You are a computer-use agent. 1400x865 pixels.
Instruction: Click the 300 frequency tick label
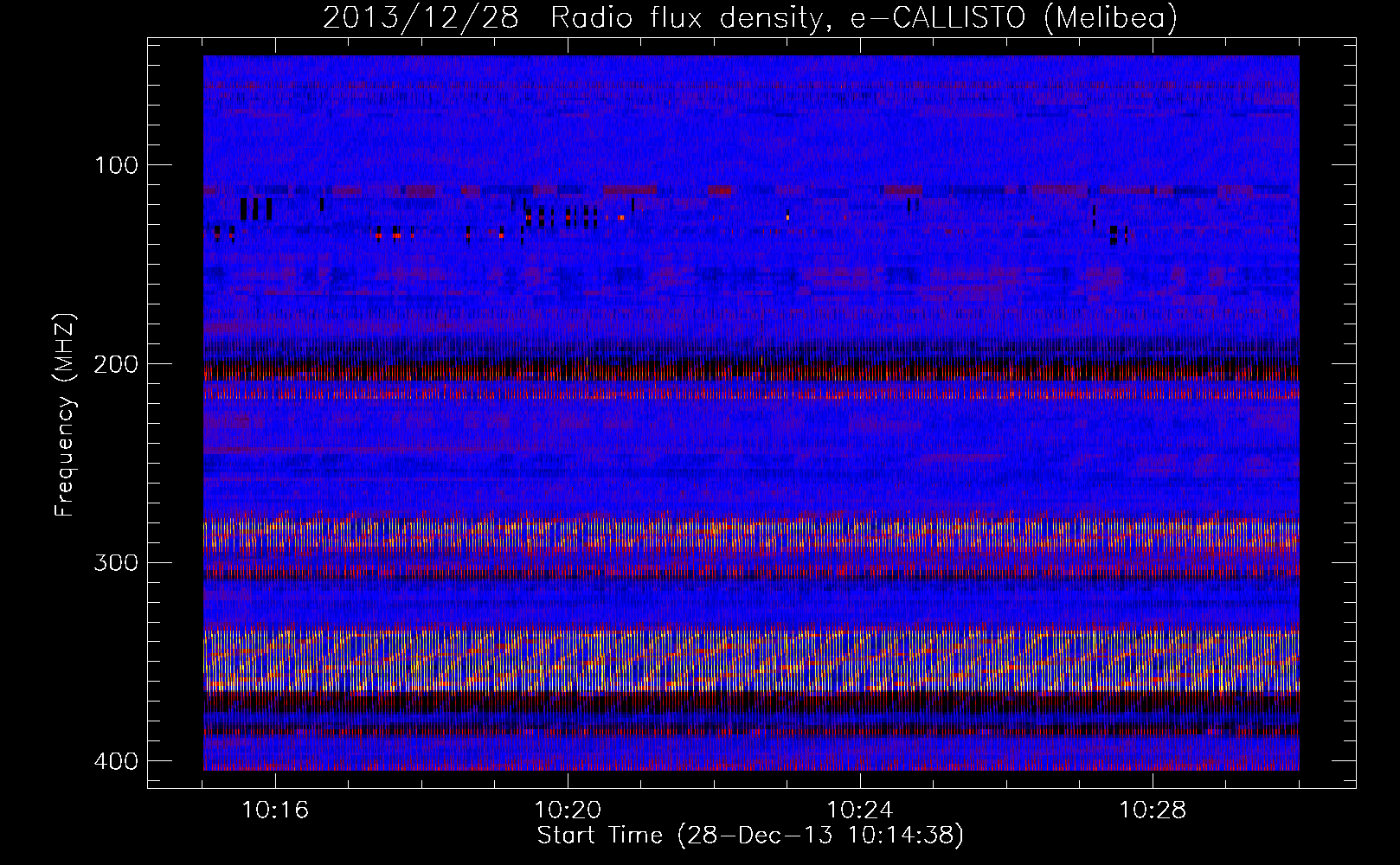coord(115,563)
